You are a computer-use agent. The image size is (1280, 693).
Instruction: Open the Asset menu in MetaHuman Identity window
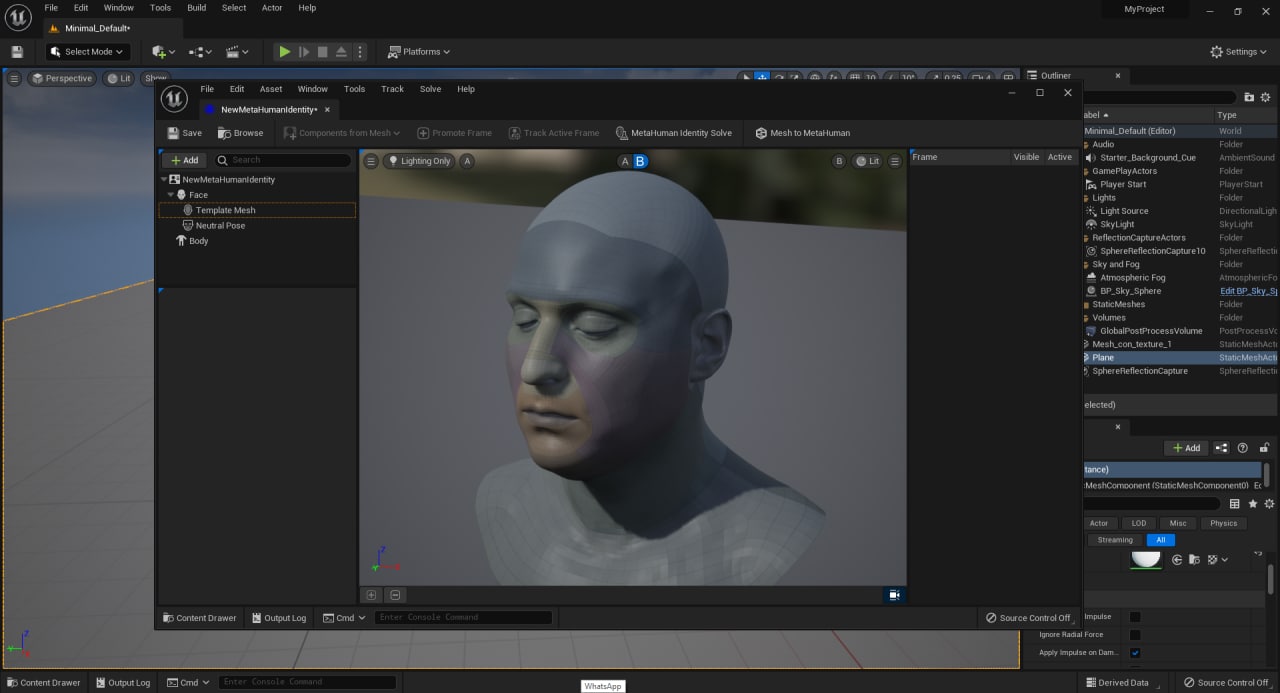coord(271,89)
